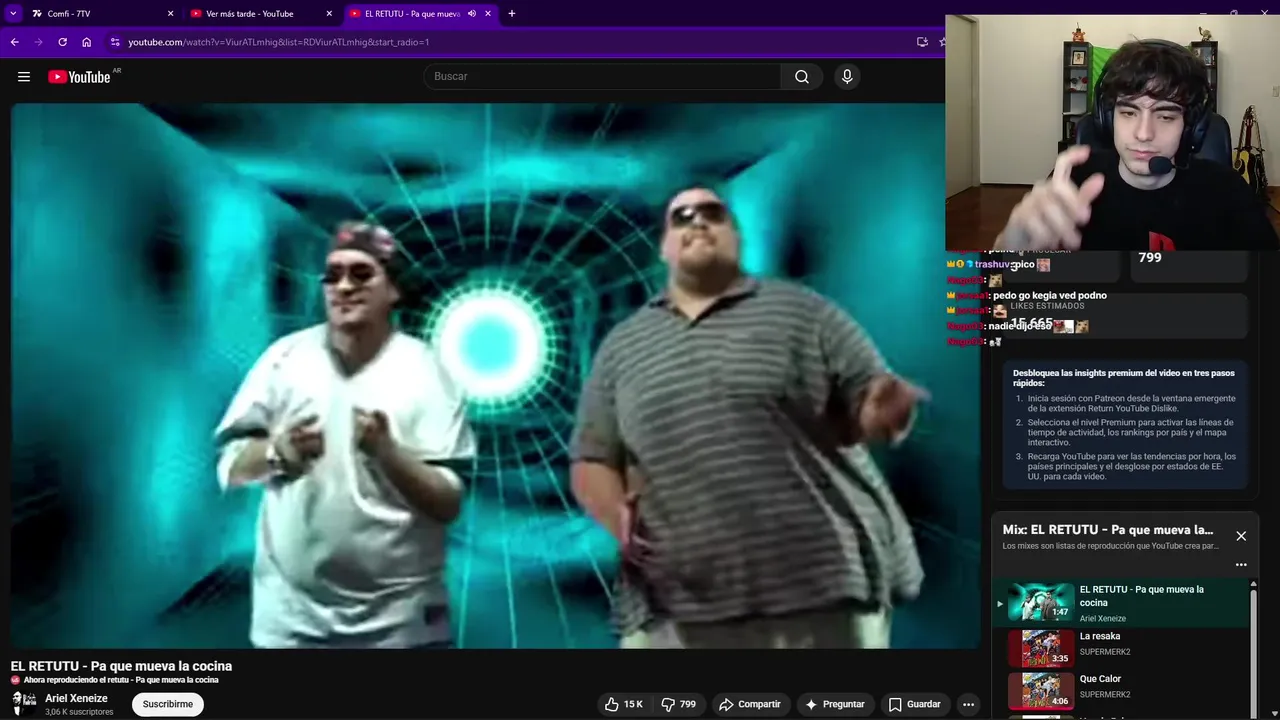1280x720 pixels.
Task: Open the Mix playlist three-dot menu
Action: tap(1241, 564)
